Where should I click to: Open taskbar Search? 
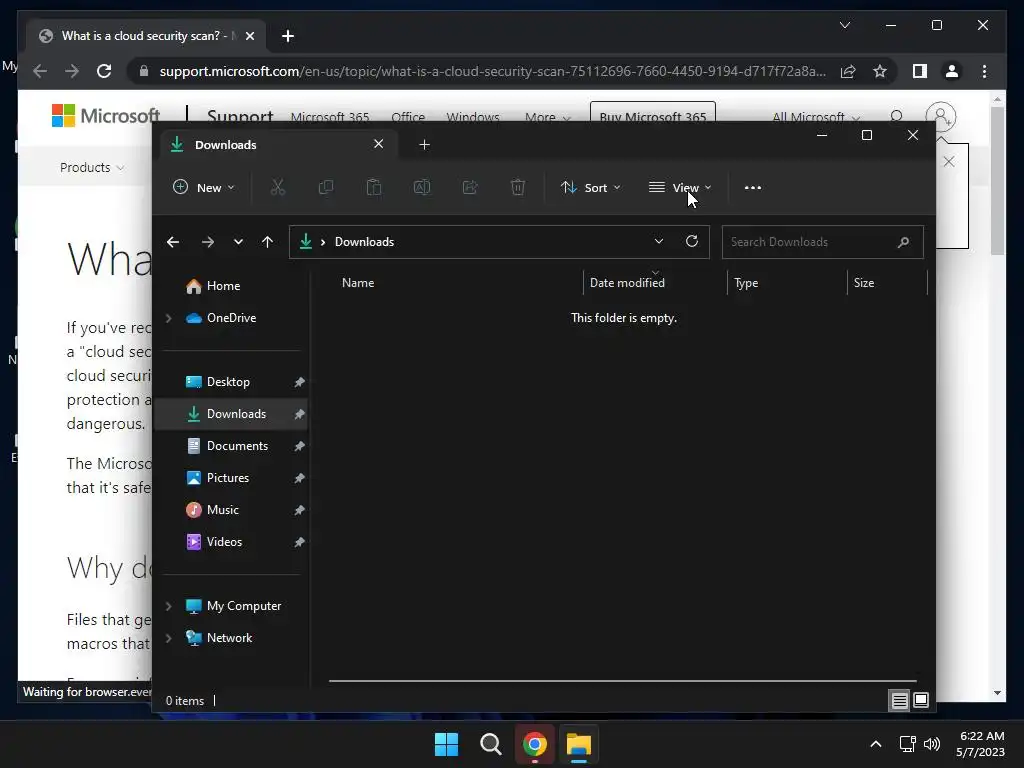coord(490,744)
